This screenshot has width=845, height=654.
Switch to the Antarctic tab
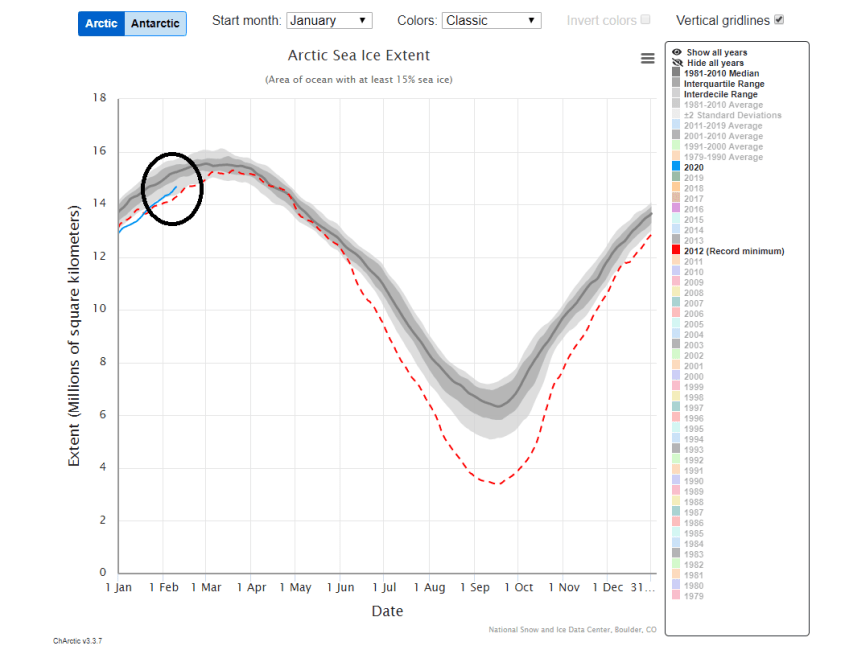pos(155,23)
